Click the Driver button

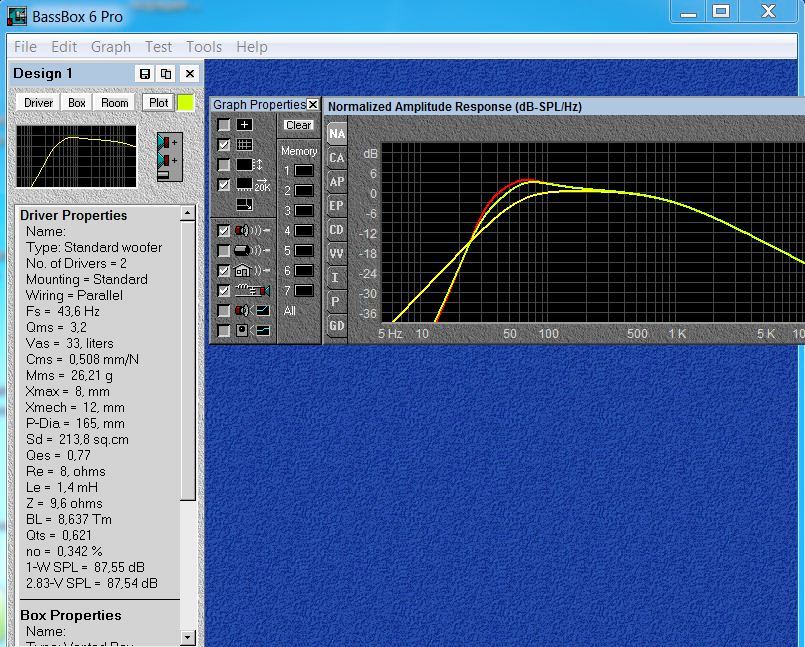(x=39, y=103)
